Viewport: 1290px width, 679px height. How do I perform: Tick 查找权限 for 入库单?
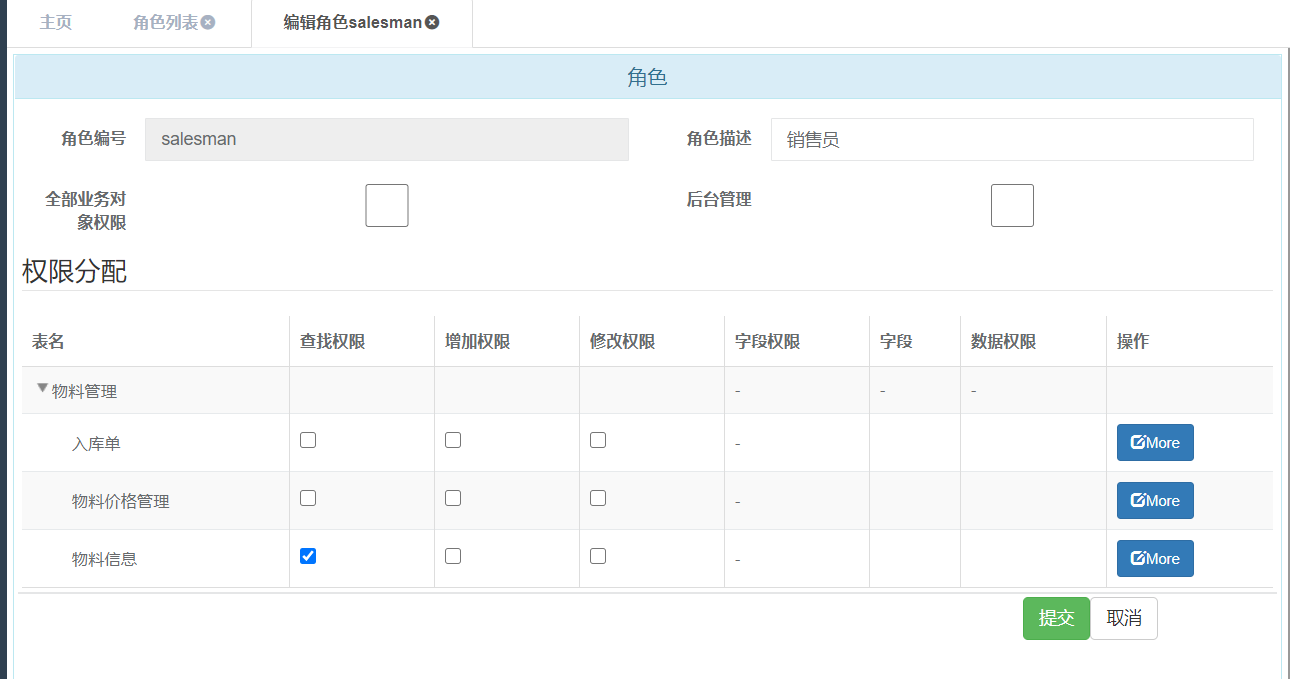click(308, 440)
